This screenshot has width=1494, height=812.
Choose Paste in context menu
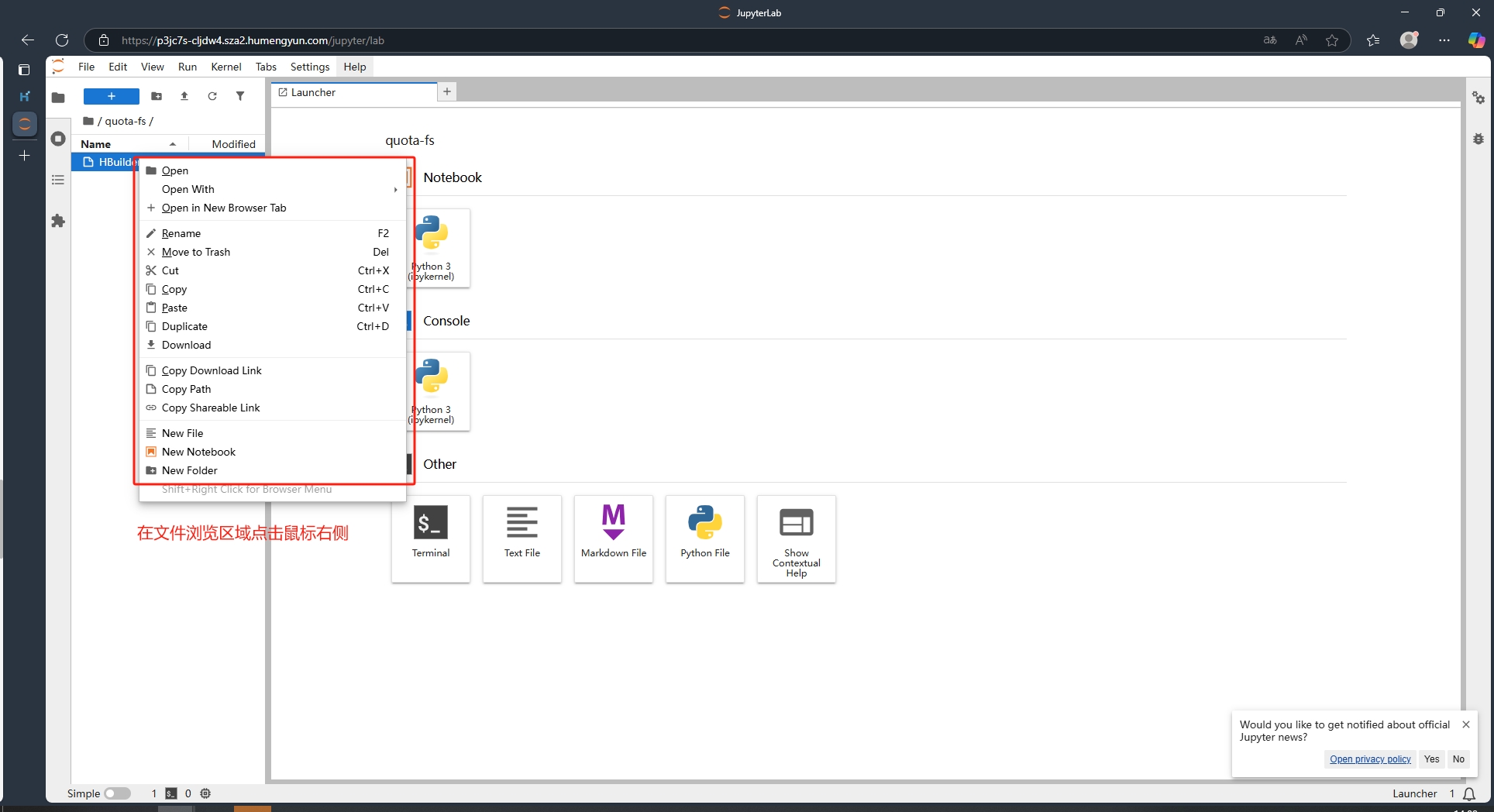click(272, 308)
